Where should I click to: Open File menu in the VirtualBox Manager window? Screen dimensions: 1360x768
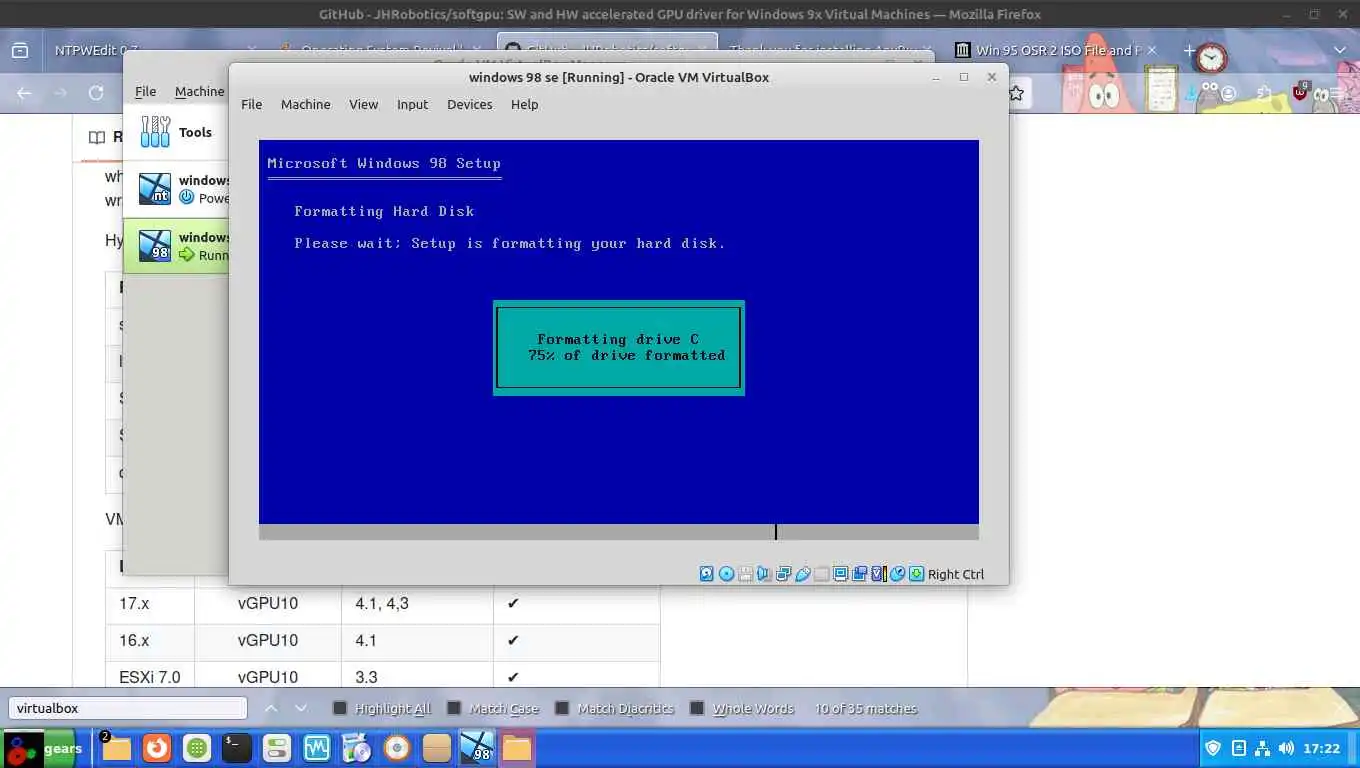tap(145, 91)
